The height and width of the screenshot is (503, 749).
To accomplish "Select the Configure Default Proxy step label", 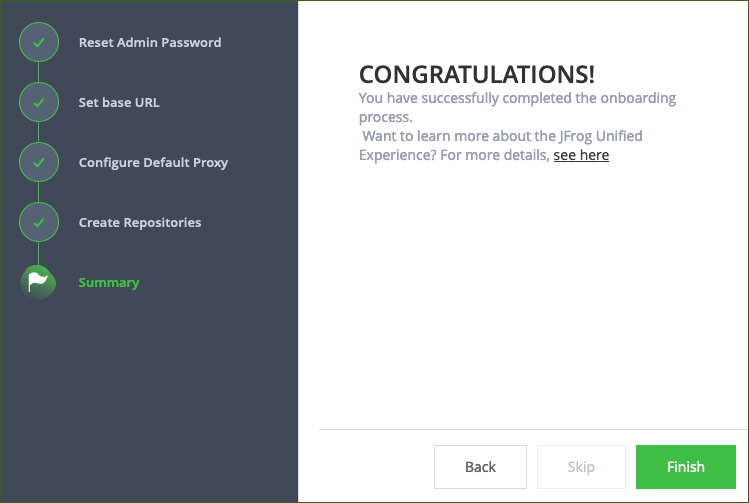I will point(153,163).
